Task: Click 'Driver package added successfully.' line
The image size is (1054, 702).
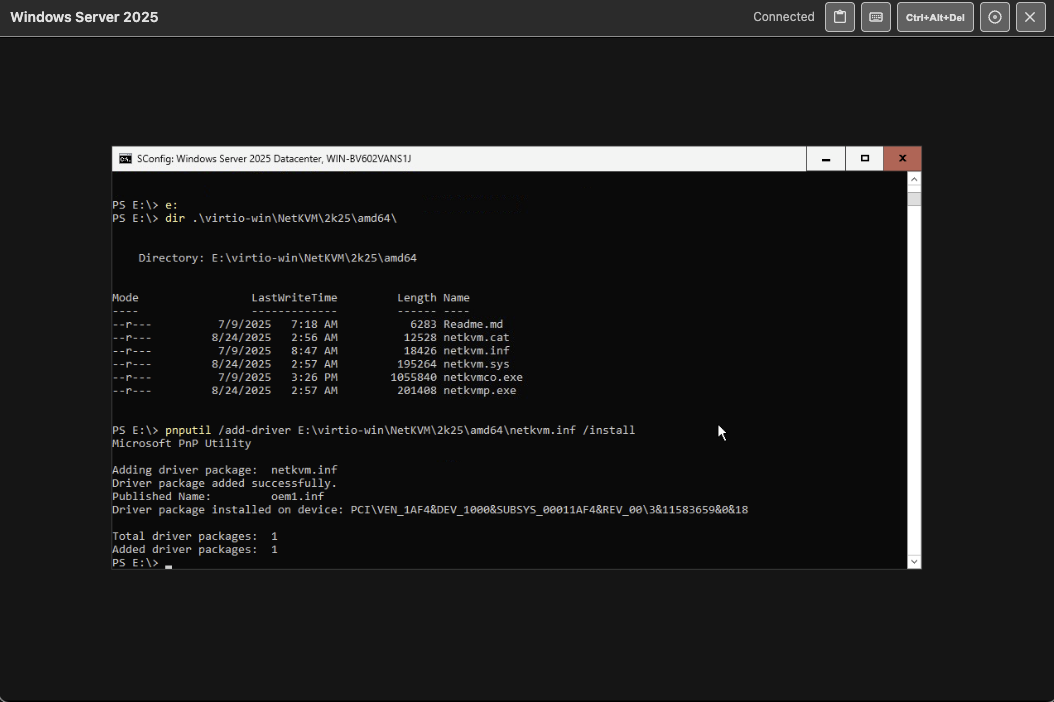Action: pos(225,483)
